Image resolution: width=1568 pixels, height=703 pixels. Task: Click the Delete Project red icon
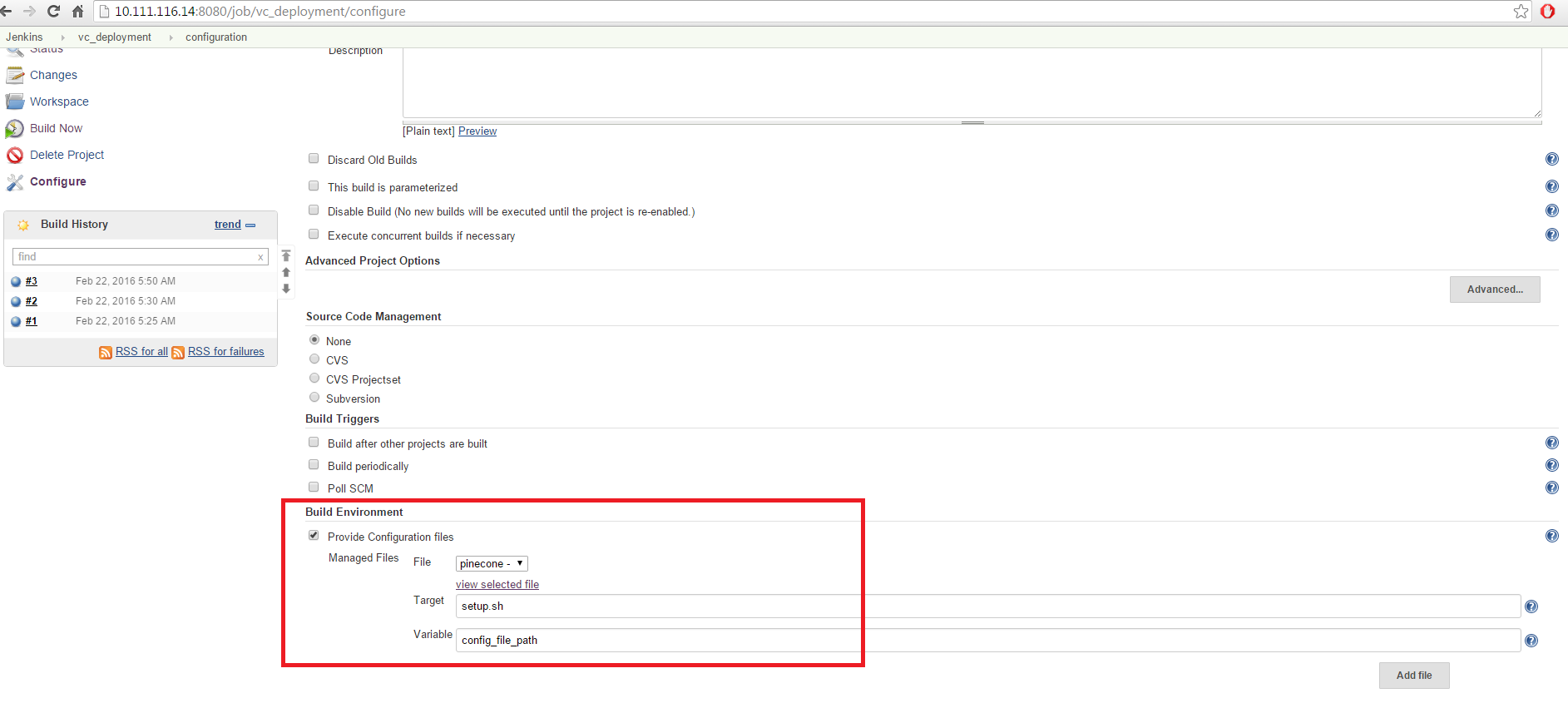(x=15, y=156)
